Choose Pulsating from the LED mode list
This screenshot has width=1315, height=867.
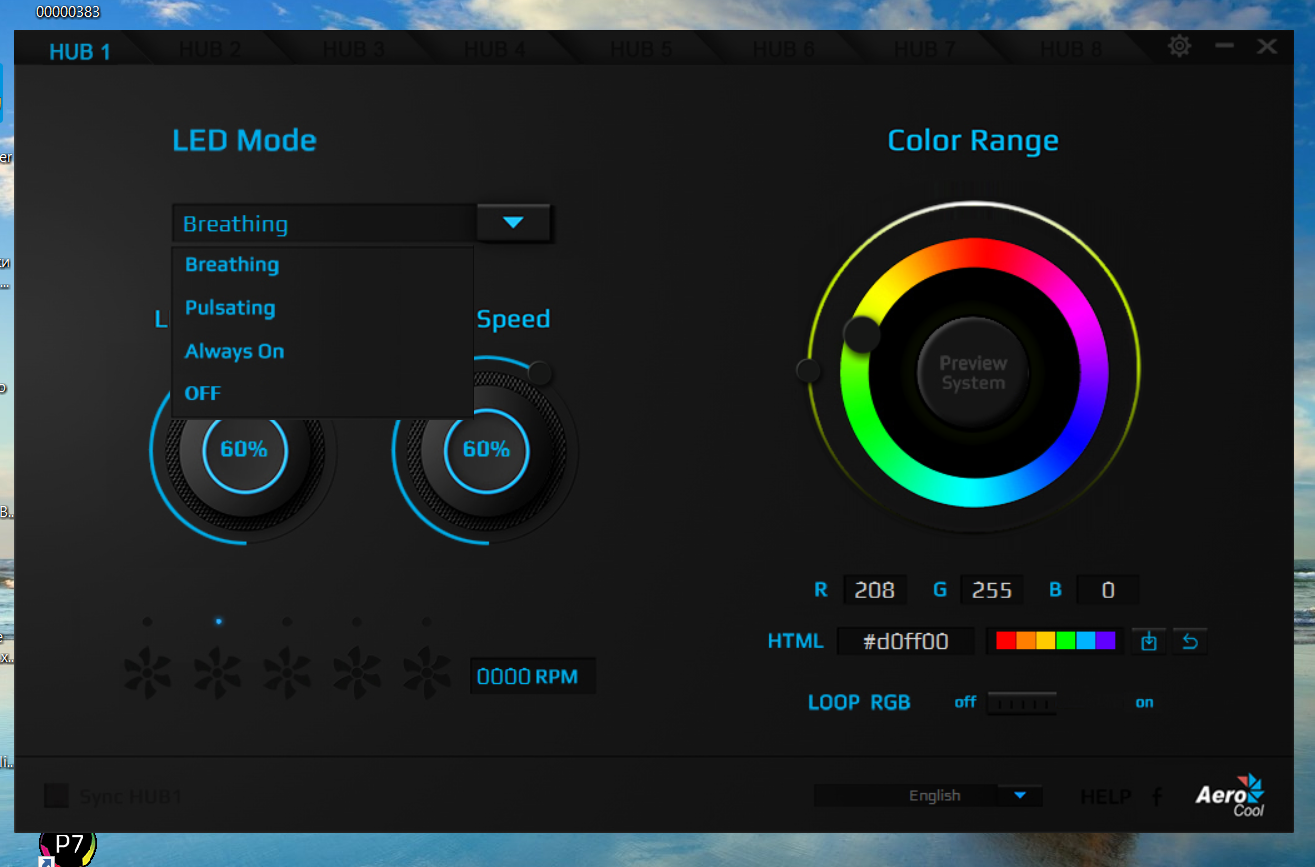[x=230, y=308]
